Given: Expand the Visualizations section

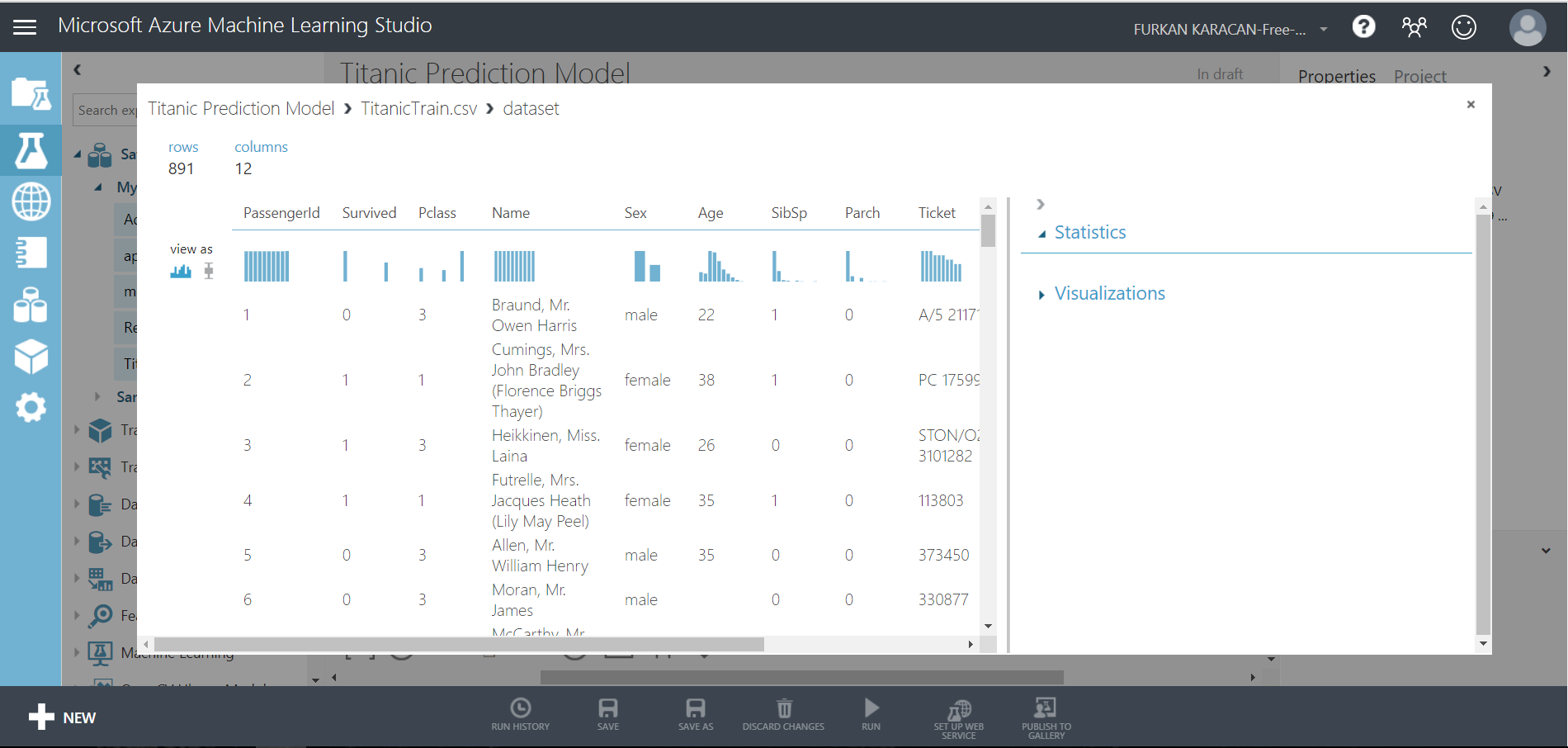Looking at the screenshot, I should tap(1041, 294).
